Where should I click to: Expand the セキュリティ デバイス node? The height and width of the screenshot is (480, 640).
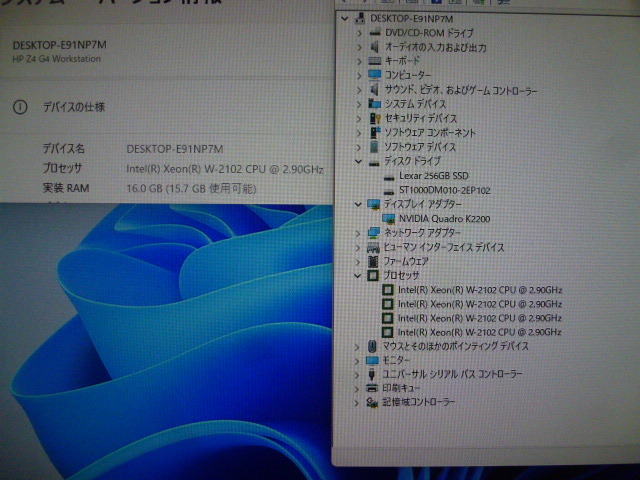point(360,119)
